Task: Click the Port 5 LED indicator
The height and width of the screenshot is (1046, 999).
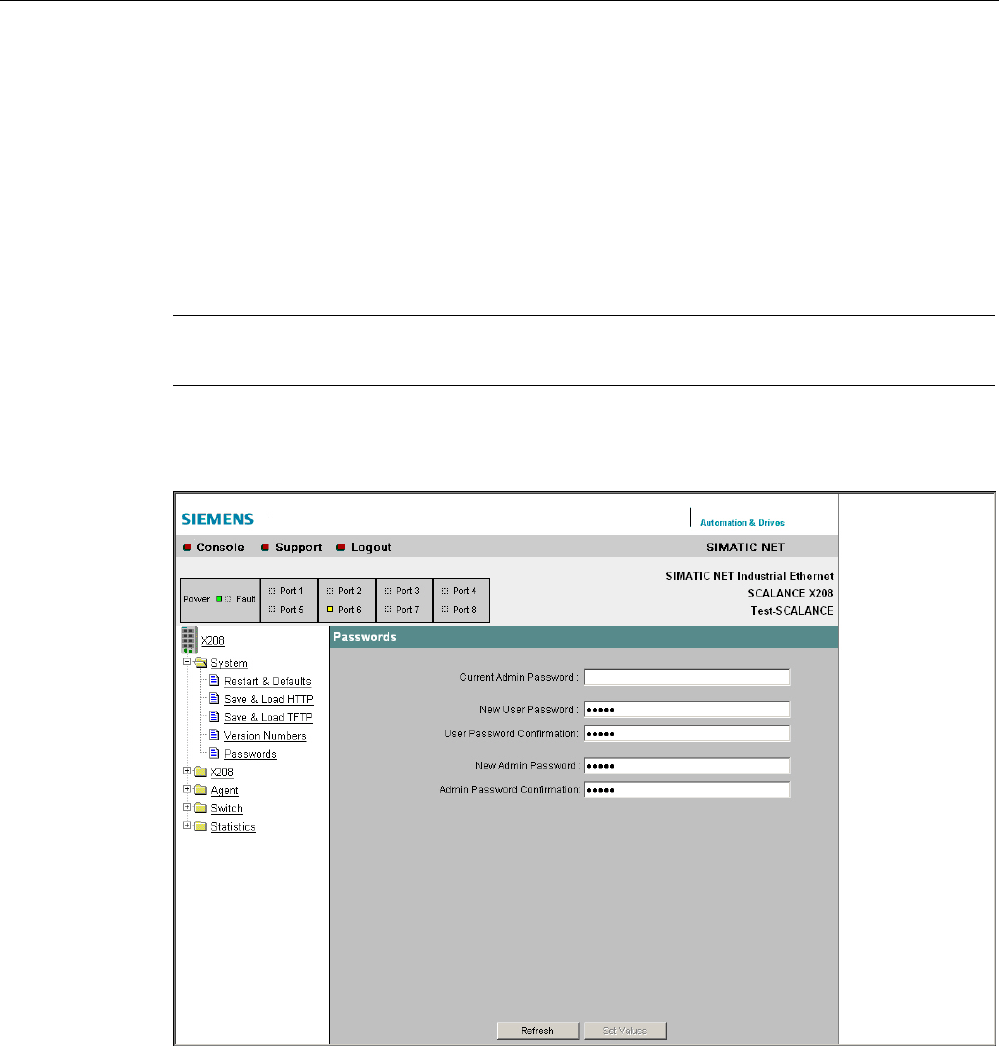Action: coord(272,609)
